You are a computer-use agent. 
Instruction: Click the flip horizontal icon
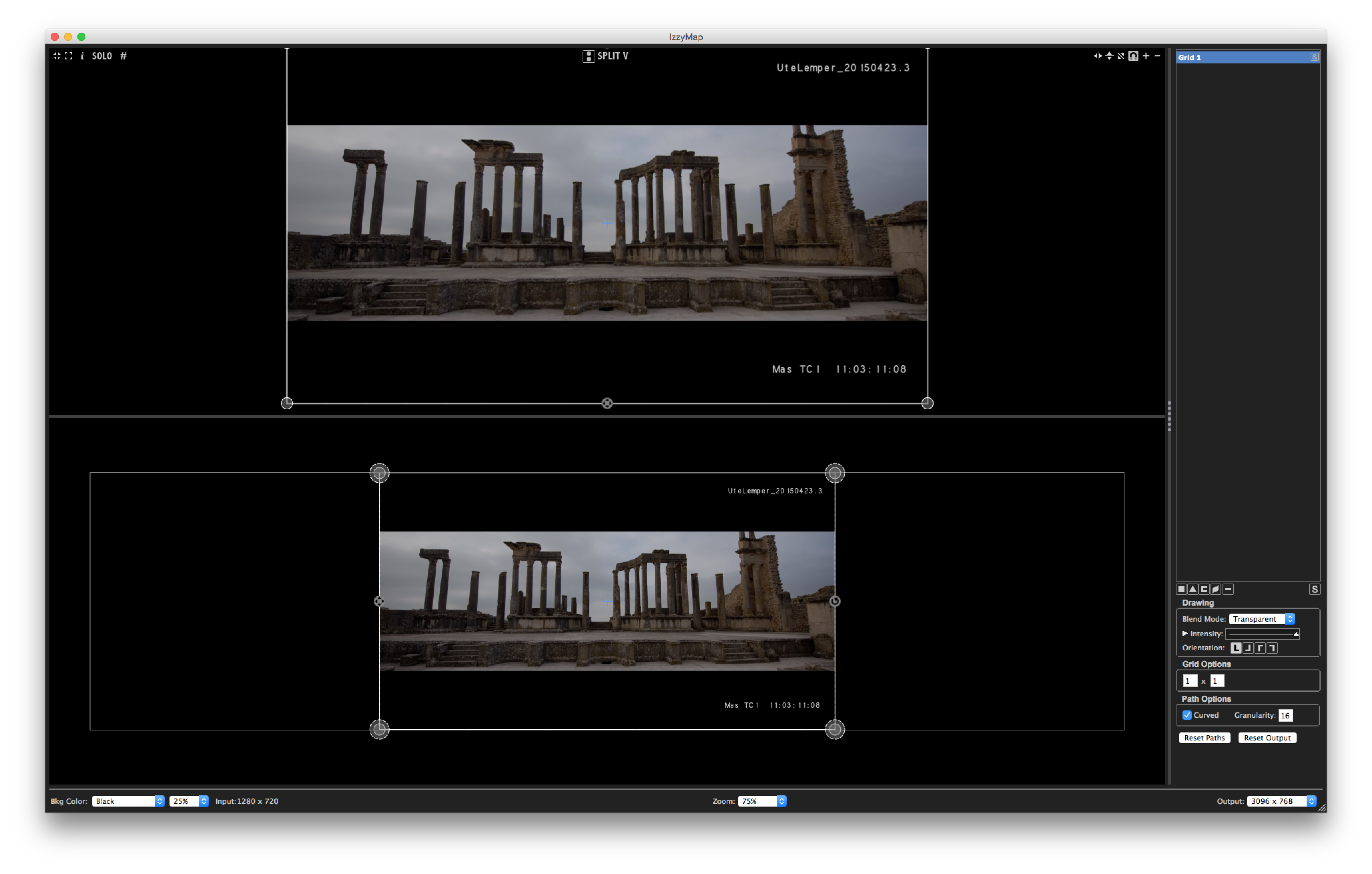(x=1097, y=56)
